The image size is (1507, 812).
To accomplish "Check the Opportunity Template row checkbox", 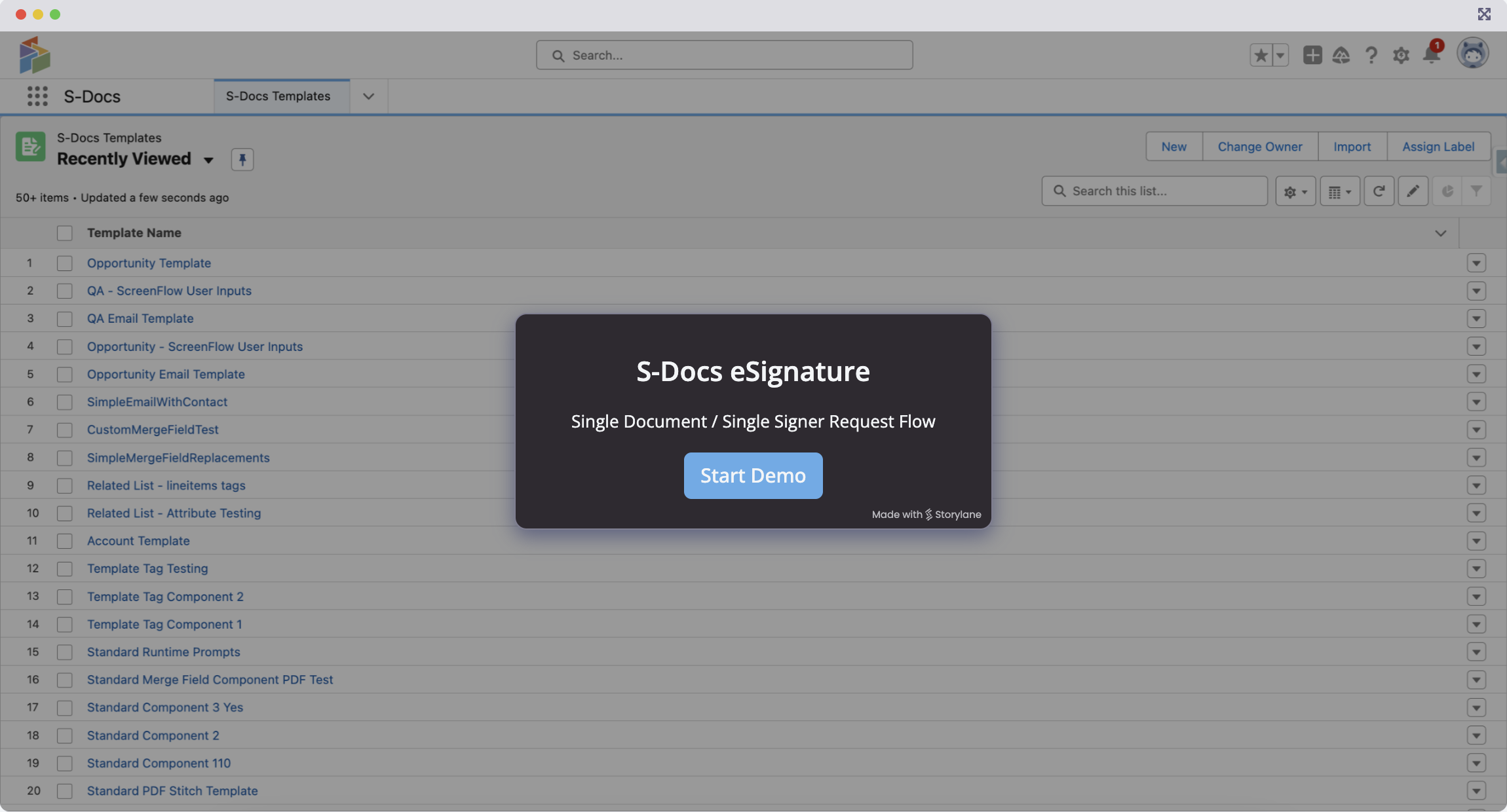I will click(64, 263).
